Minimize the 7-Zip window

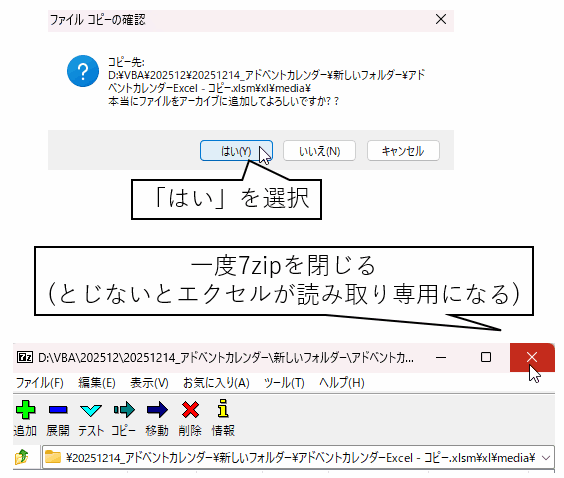[441, 357]
